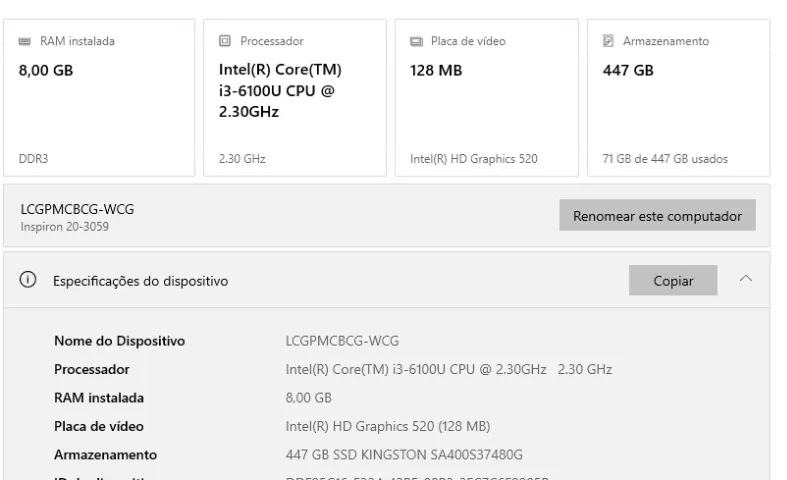This screenshot has height=480, width=787.
Task: Click the 71 GB de 447 GB usados text
Action: 665,159
